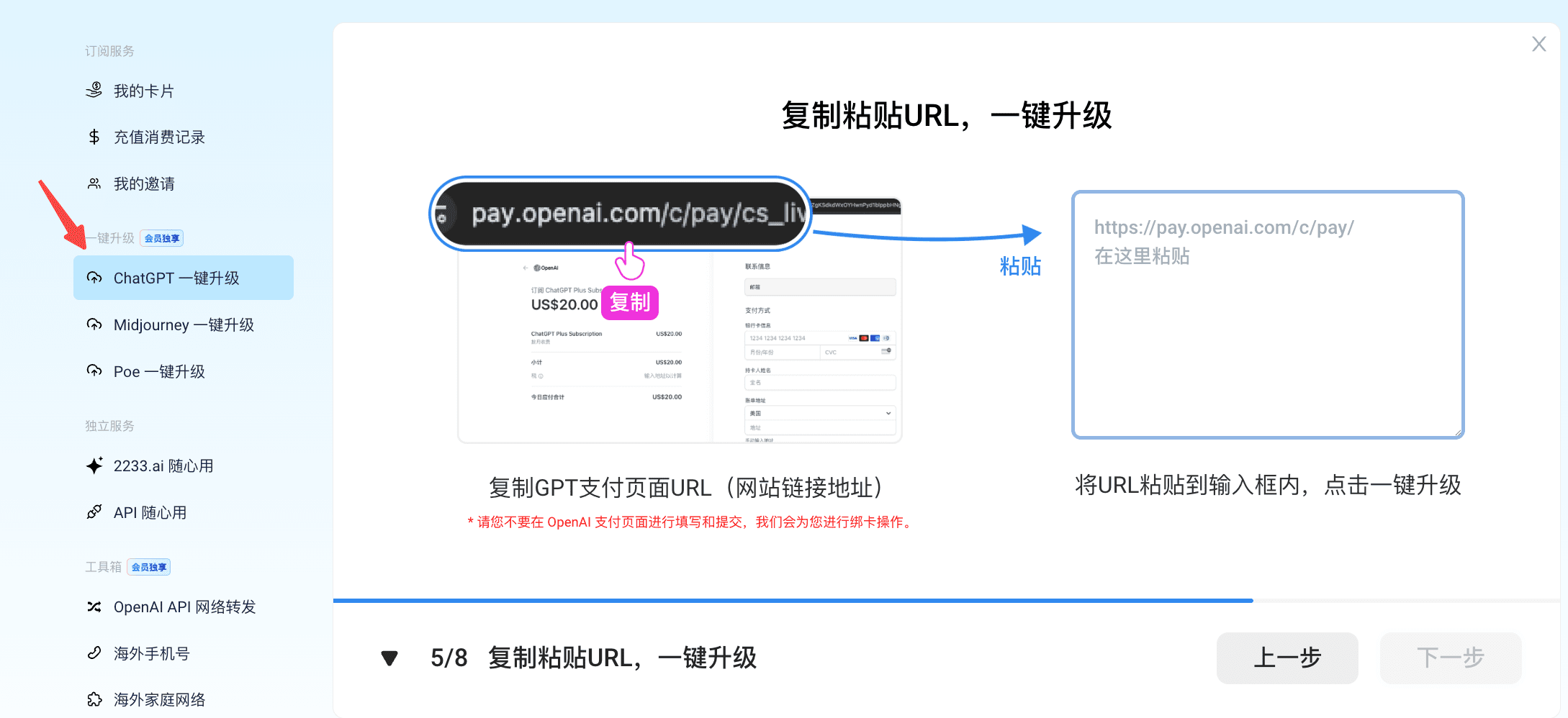This screenshot has height=718, width=1568.
Task: Close the tutorial dialog with the X
Action: tap(1538, 44)
